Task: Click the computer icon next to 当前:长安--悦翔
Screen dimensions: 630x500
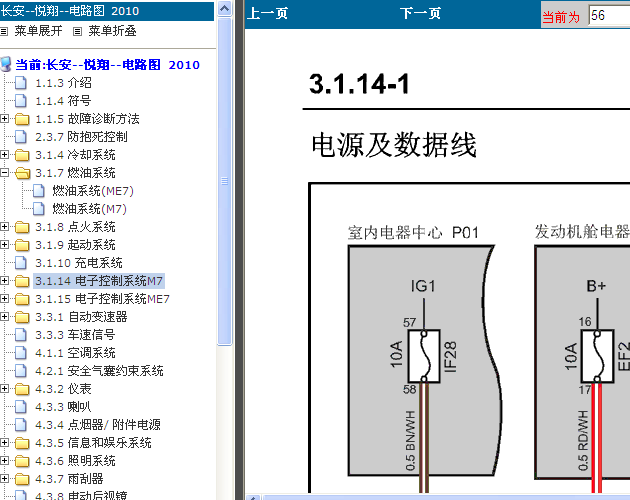Action: [x=6, y=64]
